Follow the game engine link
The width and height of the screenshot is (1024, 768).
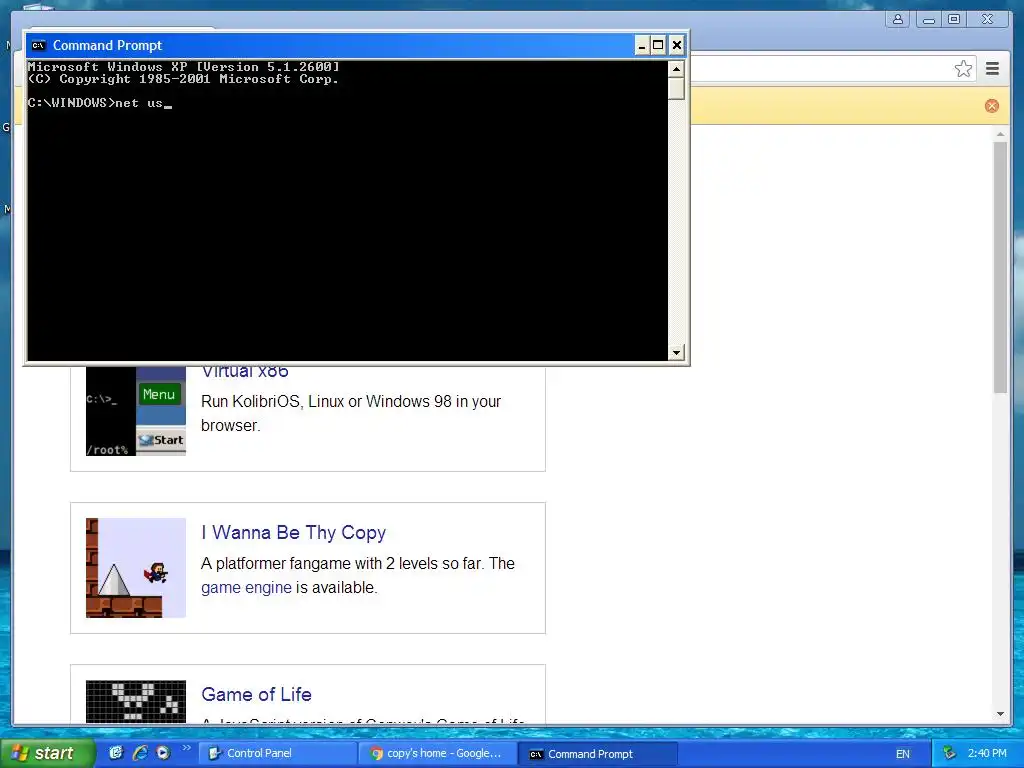tap(246, 587)
